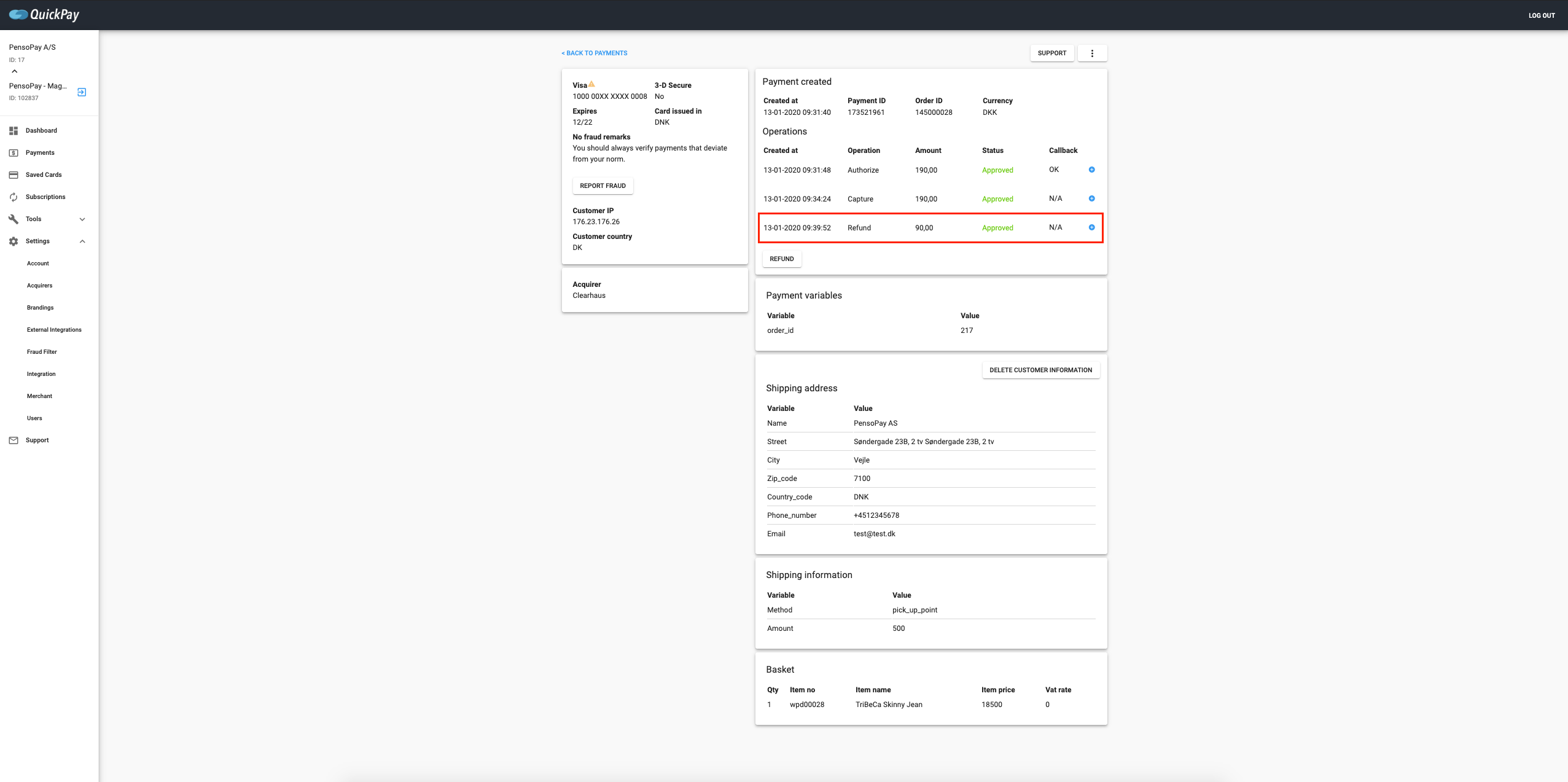
Task: Click card number 1000 00XX XXXX 0008
Action: pyautogui.click(x=610, y=96)
